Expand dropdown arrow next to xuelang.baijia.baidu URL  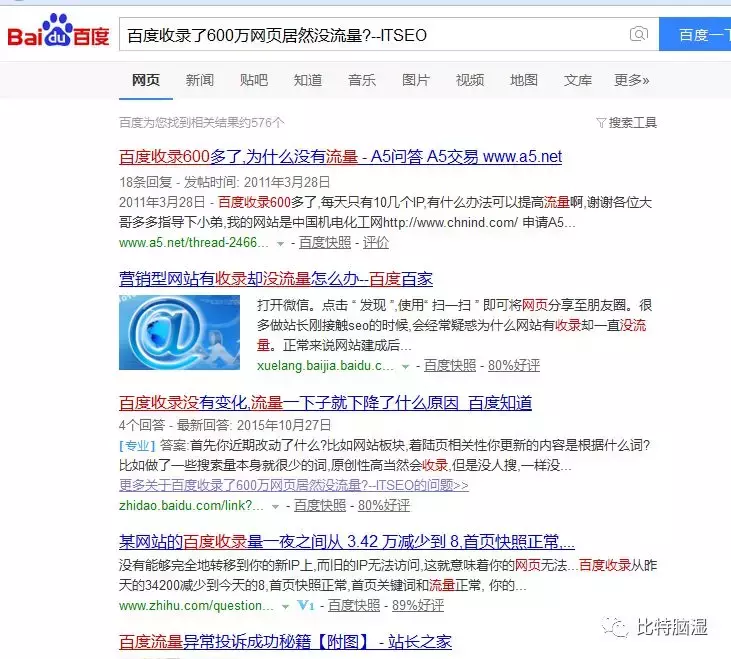(x=406, y=367)
